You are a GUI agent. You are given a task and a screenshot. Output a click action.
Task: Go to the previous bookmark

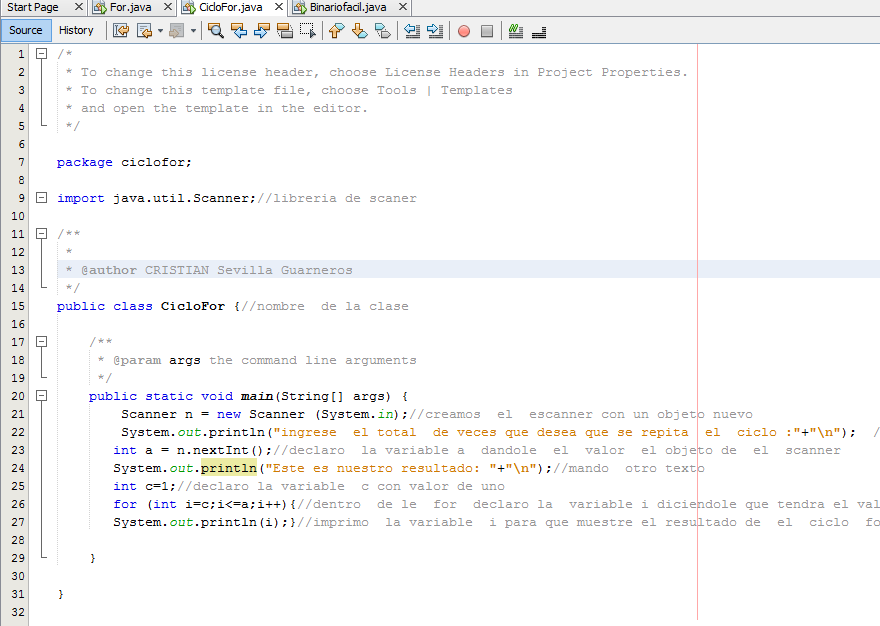pyautogui.click(x=335, y=31)
